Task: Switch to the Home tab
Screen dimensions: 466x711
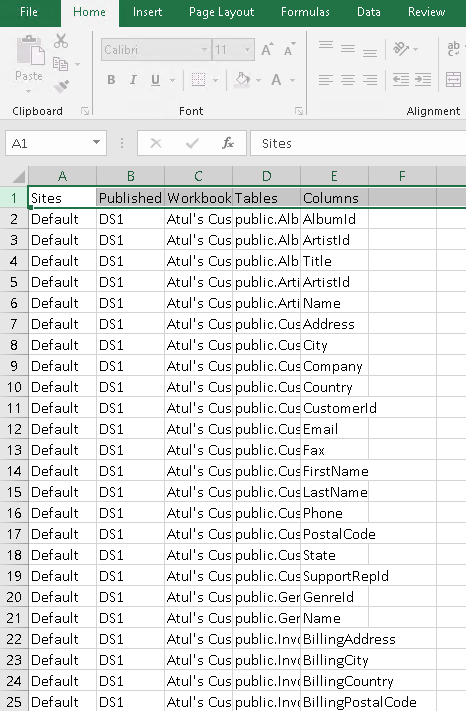Action: pyautogui.click(x=89, y=12)
